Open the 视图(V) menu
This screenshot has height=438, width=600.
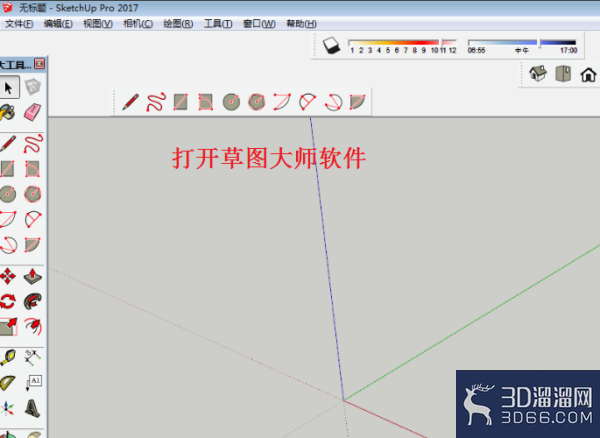coord(98,24)
